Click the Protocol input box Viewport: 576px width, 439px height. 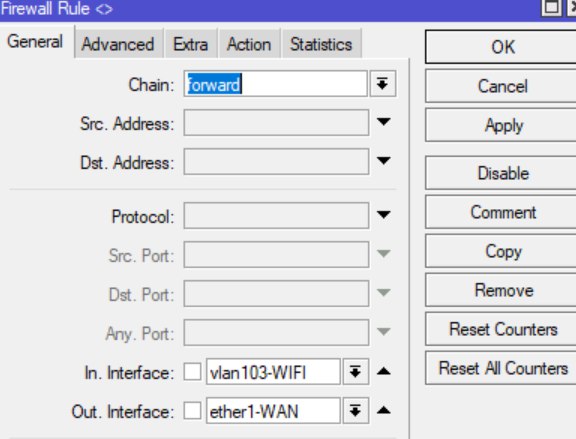click(276, 216)
